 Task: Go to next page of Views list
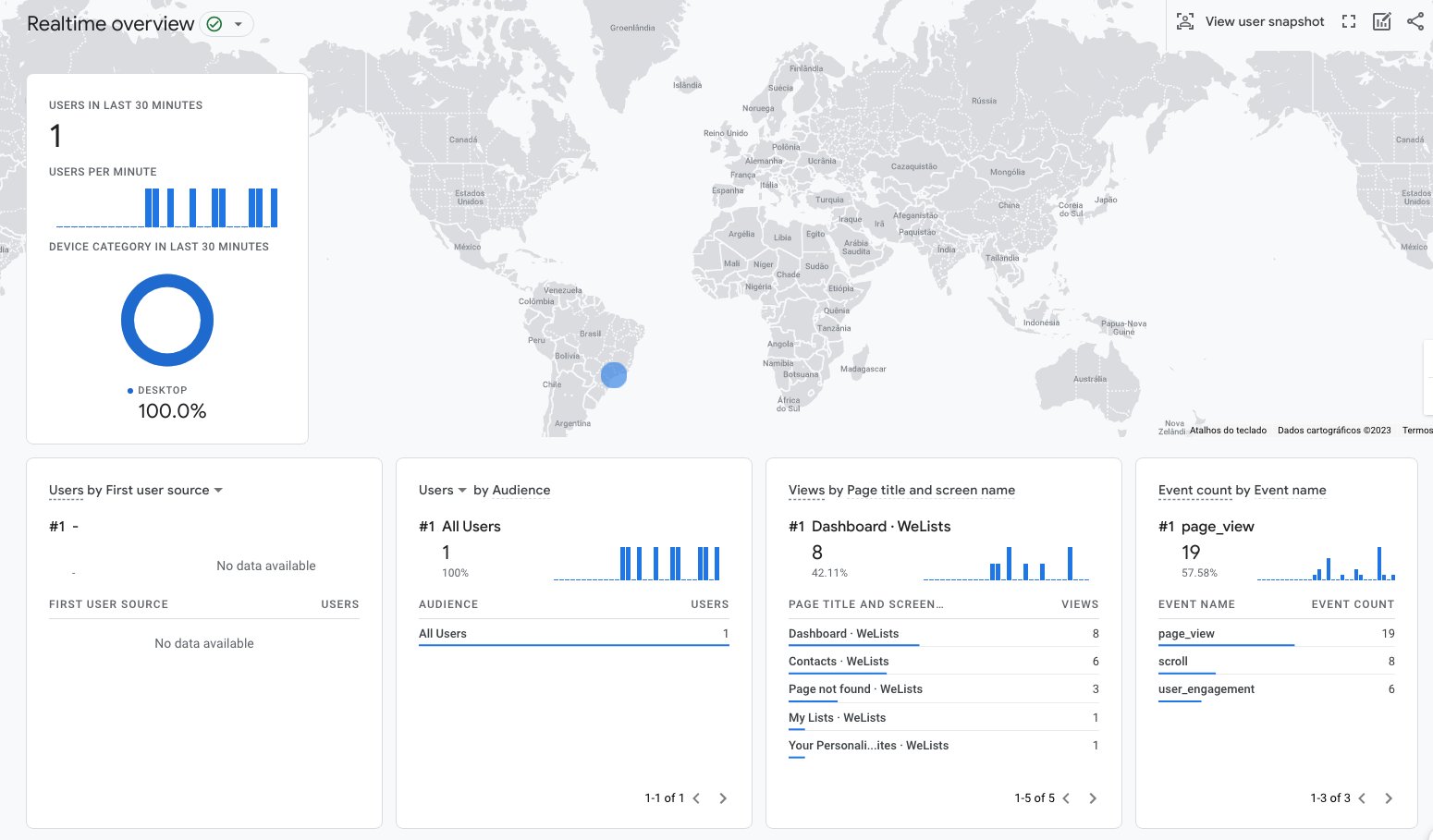coord(1093,797)
